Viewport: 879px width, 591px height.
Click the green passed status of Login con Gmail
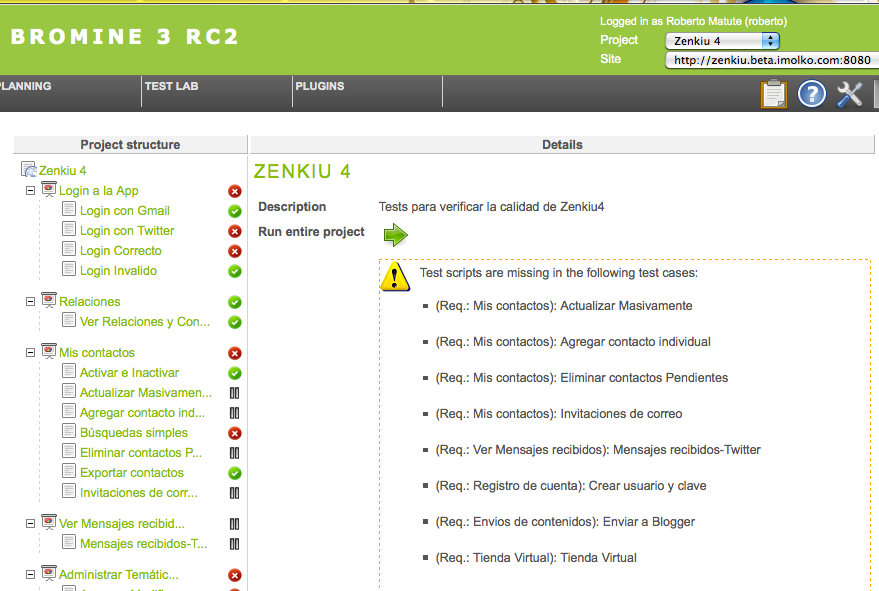[235, 211]
